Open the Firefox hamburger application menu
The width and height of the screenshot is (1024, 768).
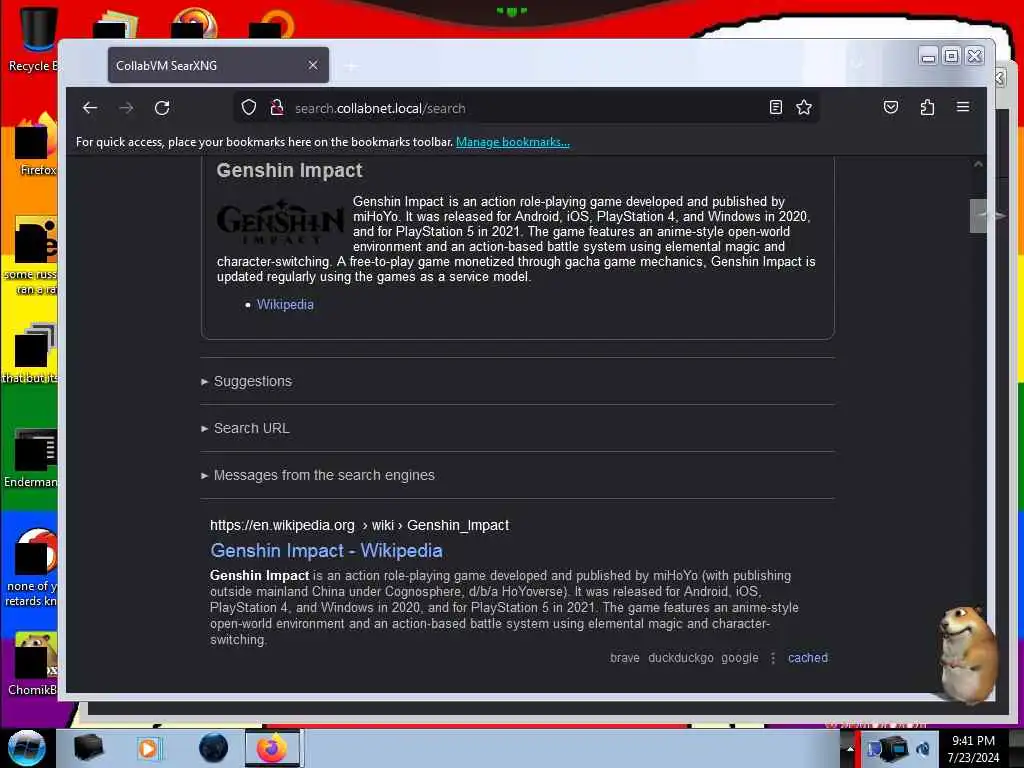(963, 107)
